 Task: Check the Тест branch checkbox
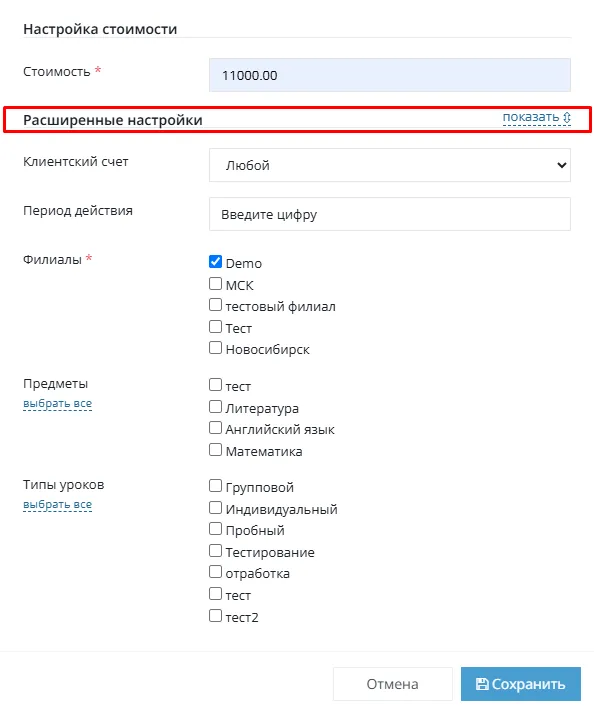(216, 327)
